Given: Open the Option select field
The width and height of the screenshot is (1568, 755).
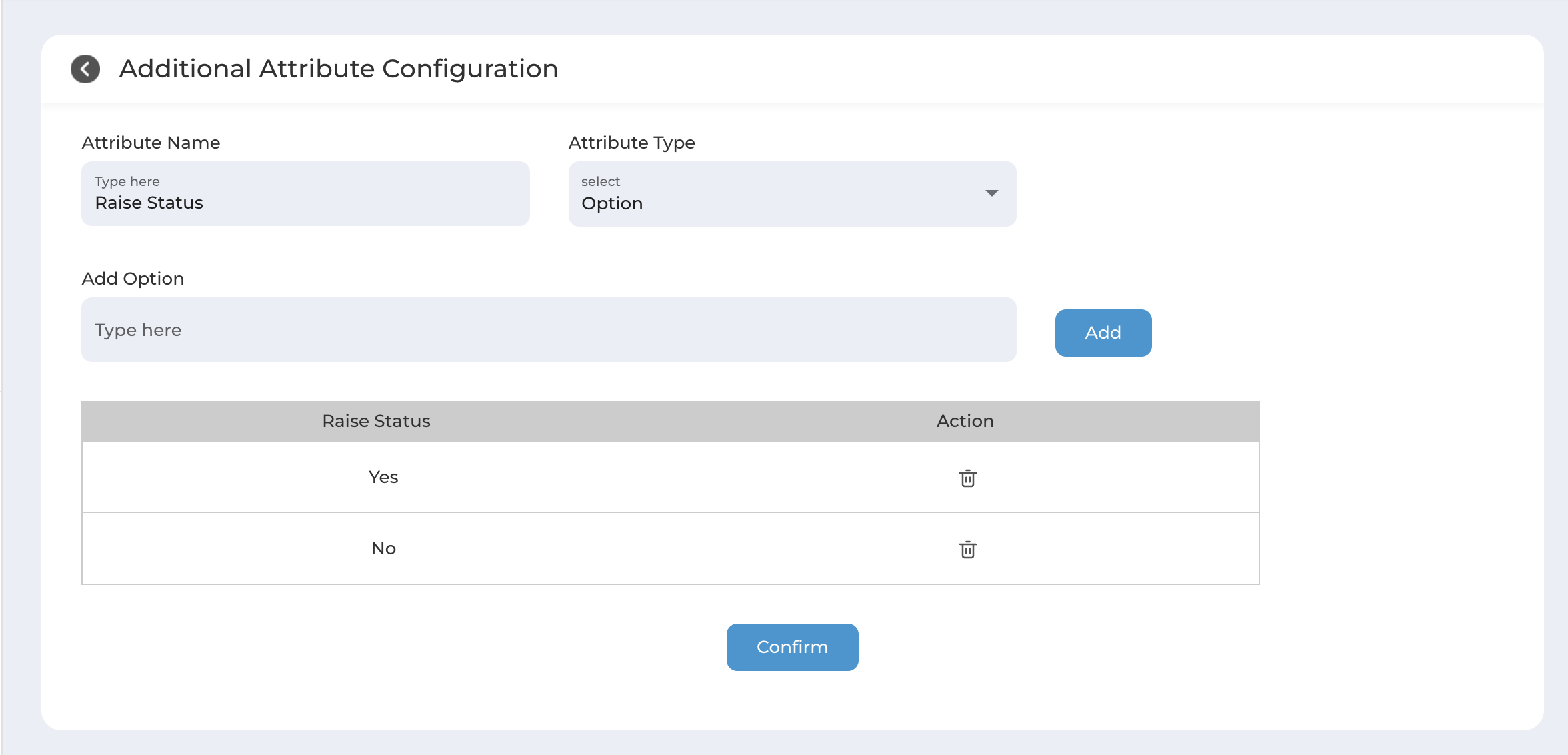Looking at the screenshot, I should (792, 194).
